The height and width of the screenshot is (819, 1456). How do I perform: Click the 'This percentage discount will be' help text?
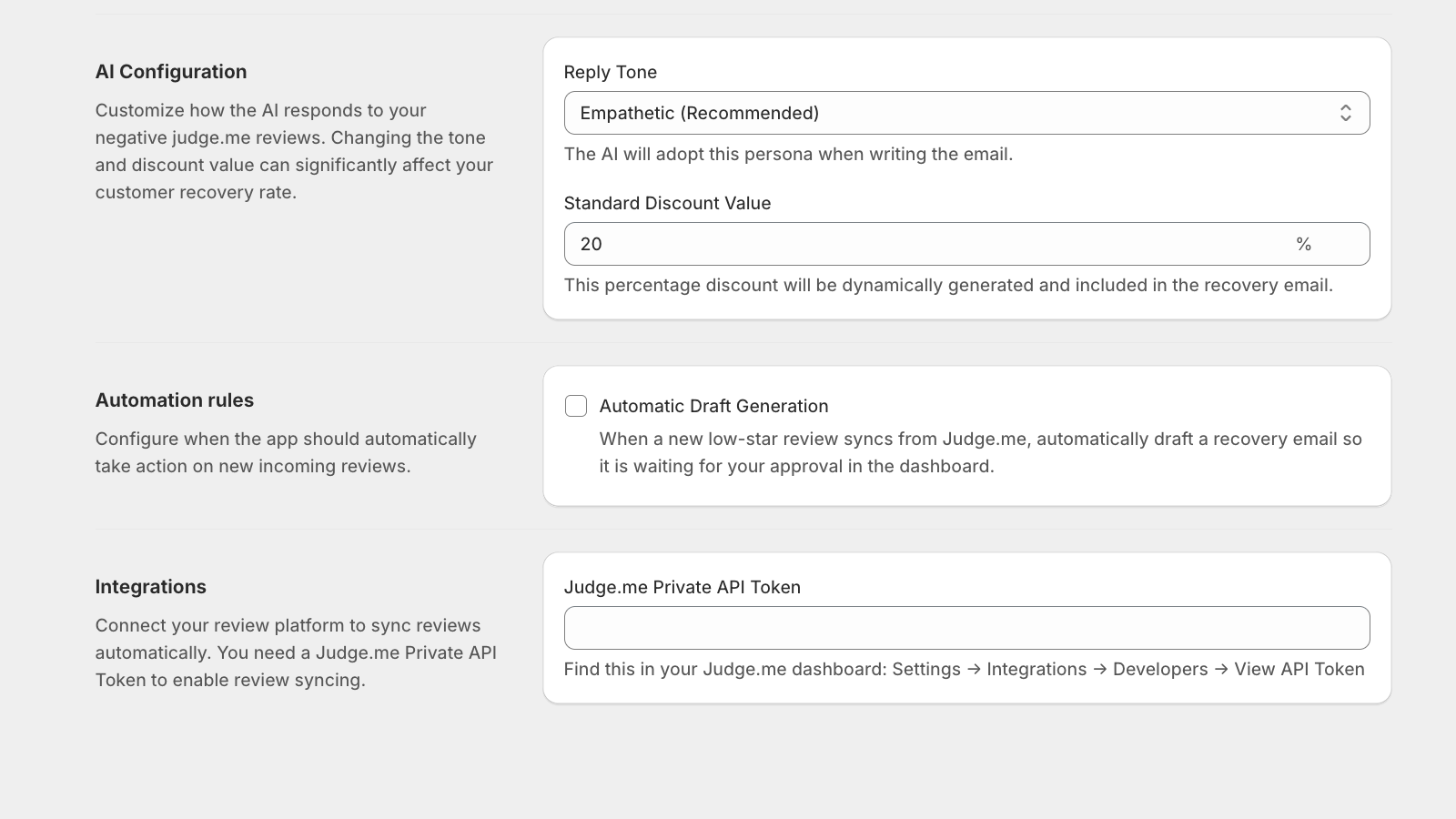coord(948,285)
